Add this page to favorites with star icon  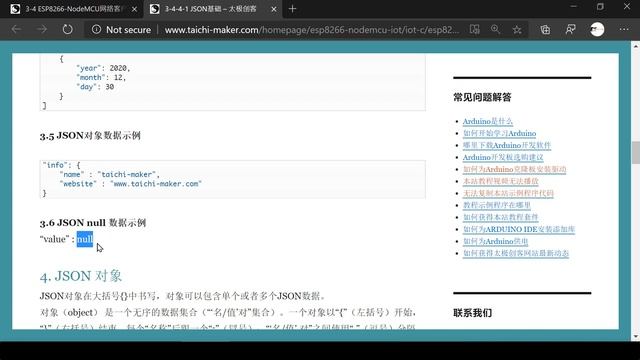point(517,29)
